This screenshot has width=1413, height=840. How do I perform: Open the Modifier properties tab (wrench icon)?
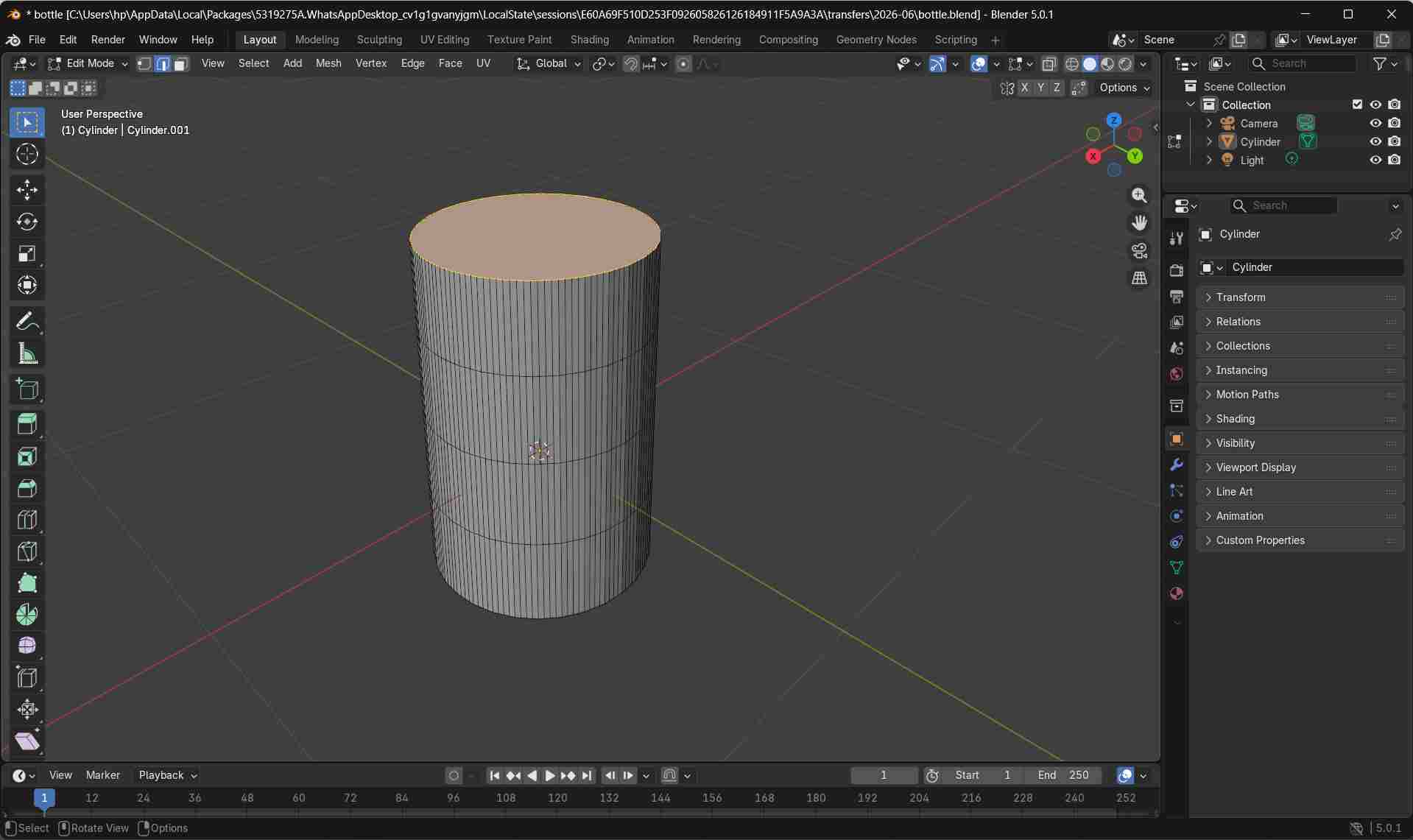click(x=1176, y=464)
